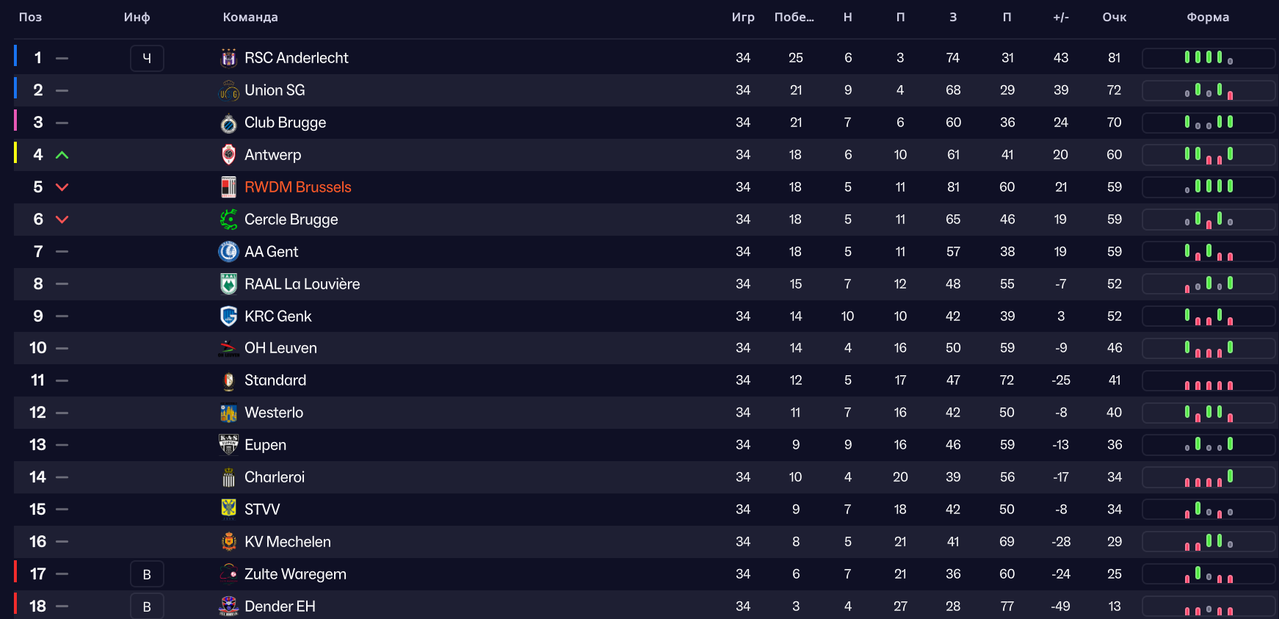This screenshot has height=619, width=1279.
Task: Open the Standard team page
Action: [x=275, y=380]
